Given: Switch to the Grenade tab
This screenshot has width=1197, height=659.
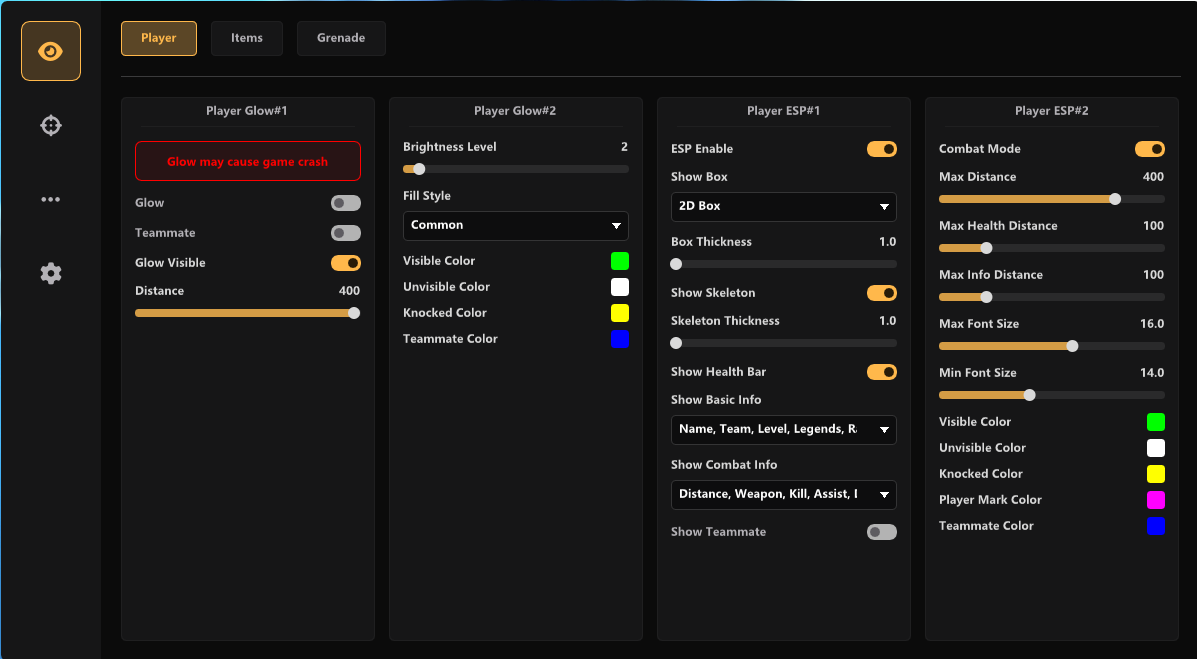Looking at the screenshot, I should pos(341,38).
